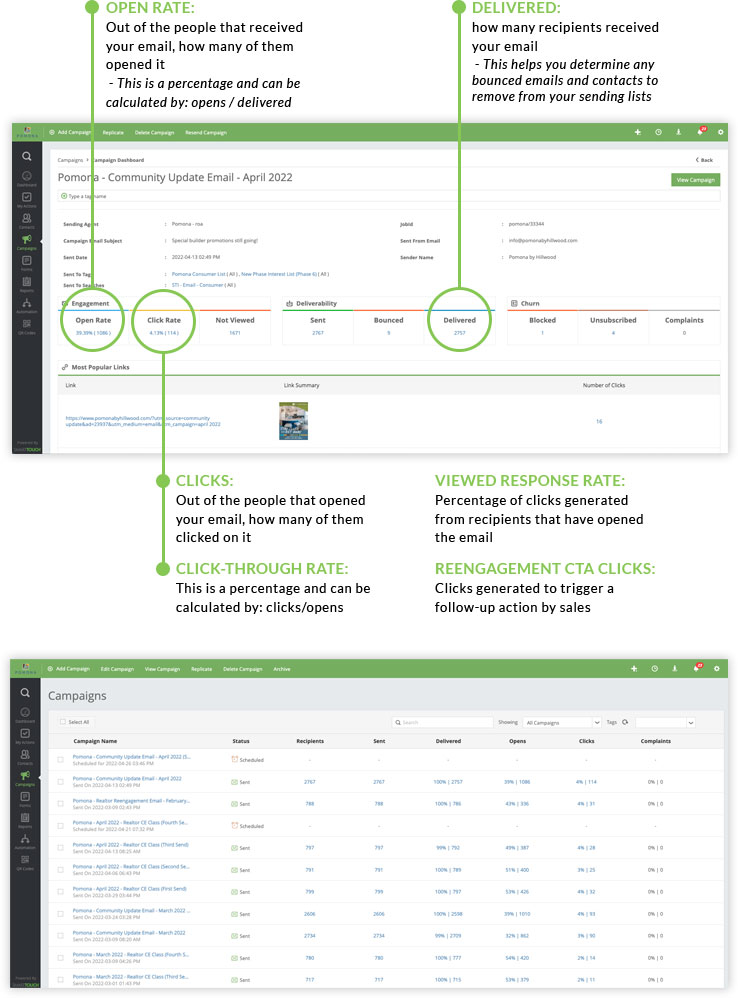
Task: Open settings gear in Campaign Dashboard top bar
Action: coord(721,132)
